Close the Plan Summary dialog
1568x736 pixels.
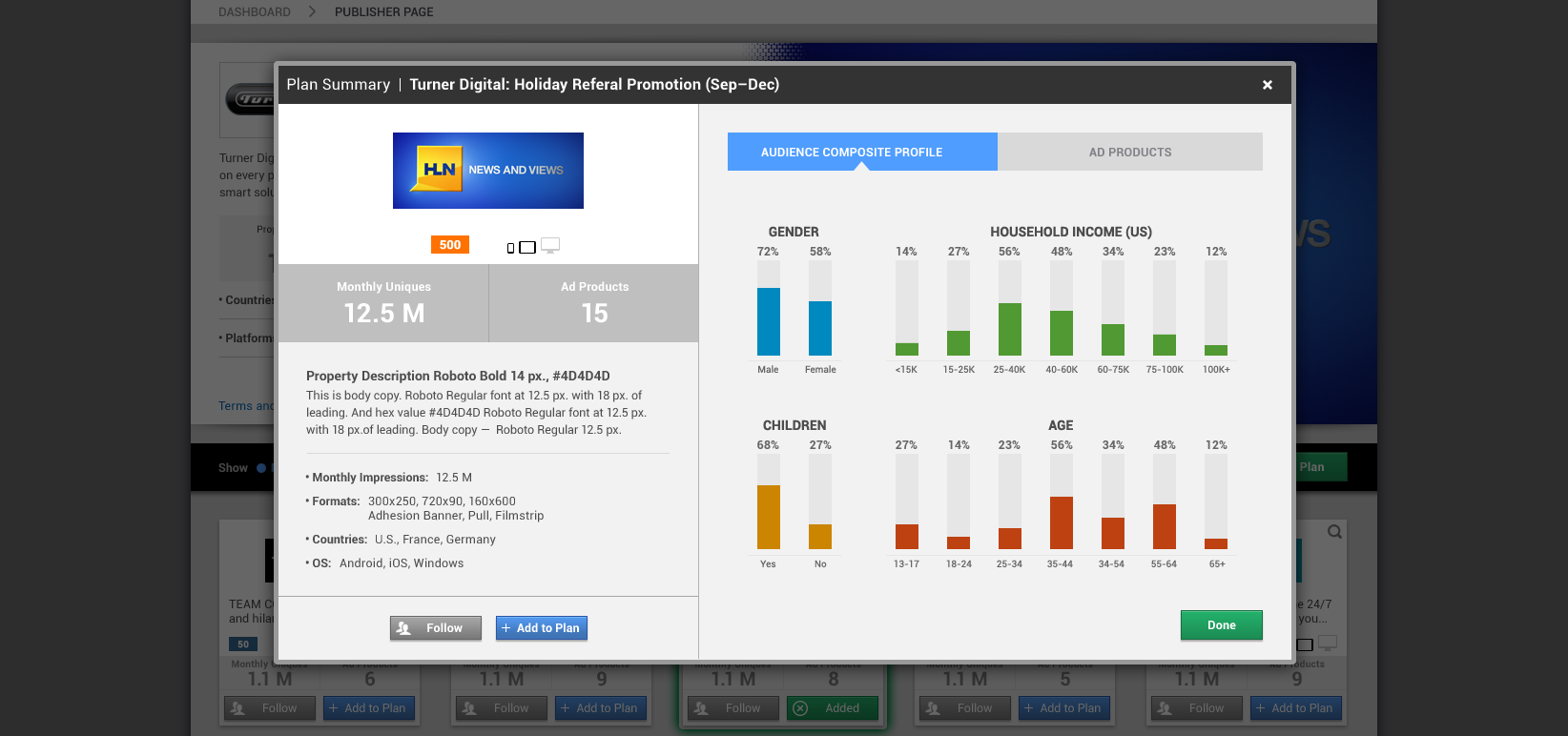pyautogui.click(x=1268, y=85)
